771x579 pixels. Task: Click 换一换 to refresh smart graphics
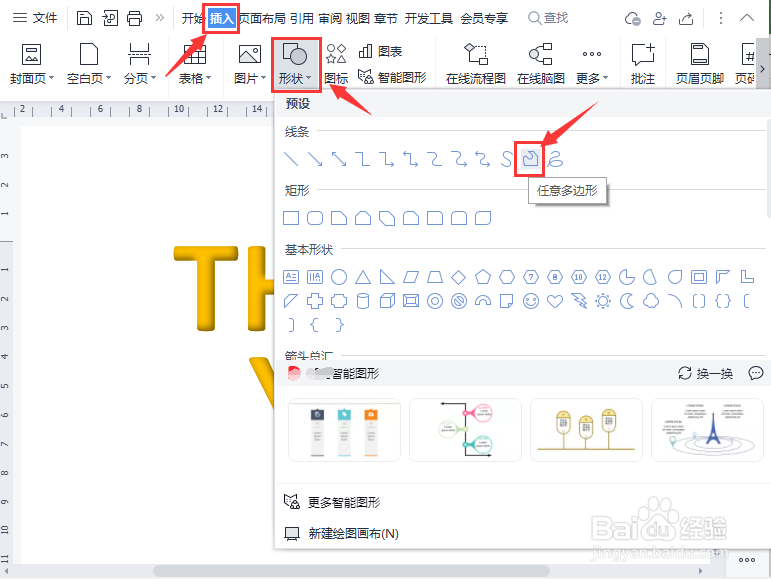pos(705,373)
